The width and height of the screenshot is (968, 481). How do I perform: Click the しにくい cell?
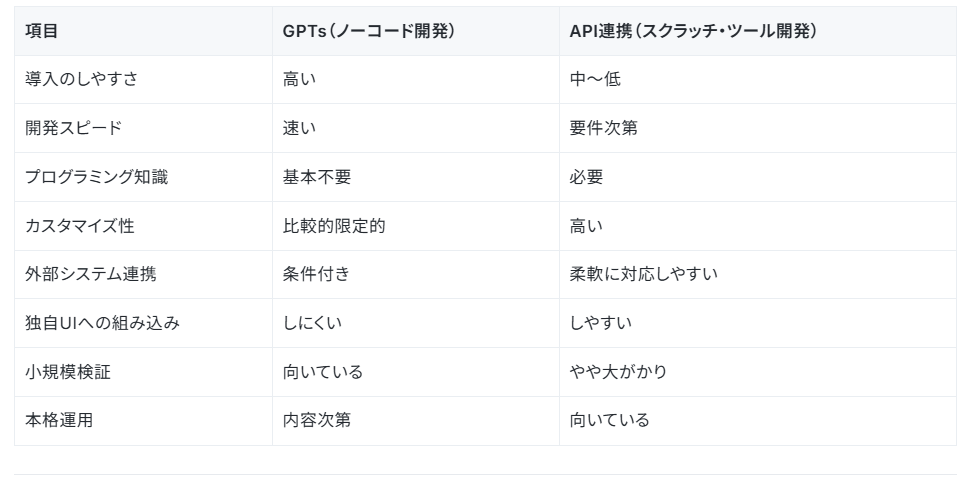pos(415,323)
